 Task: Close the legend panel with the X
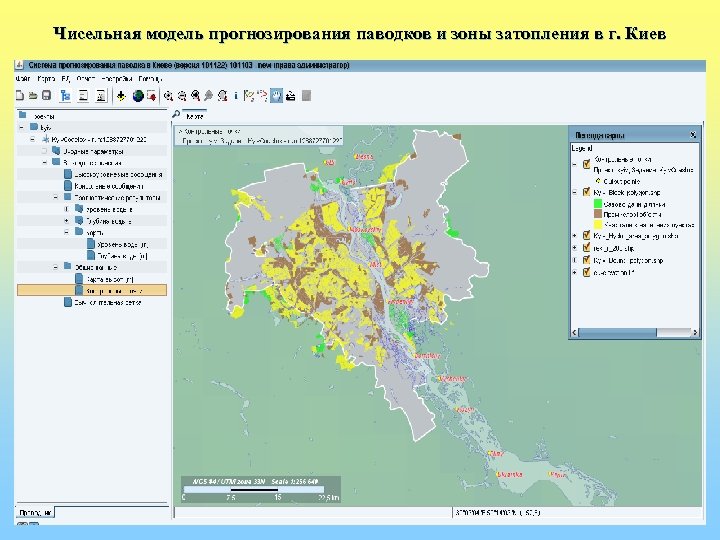coord(694,133)
